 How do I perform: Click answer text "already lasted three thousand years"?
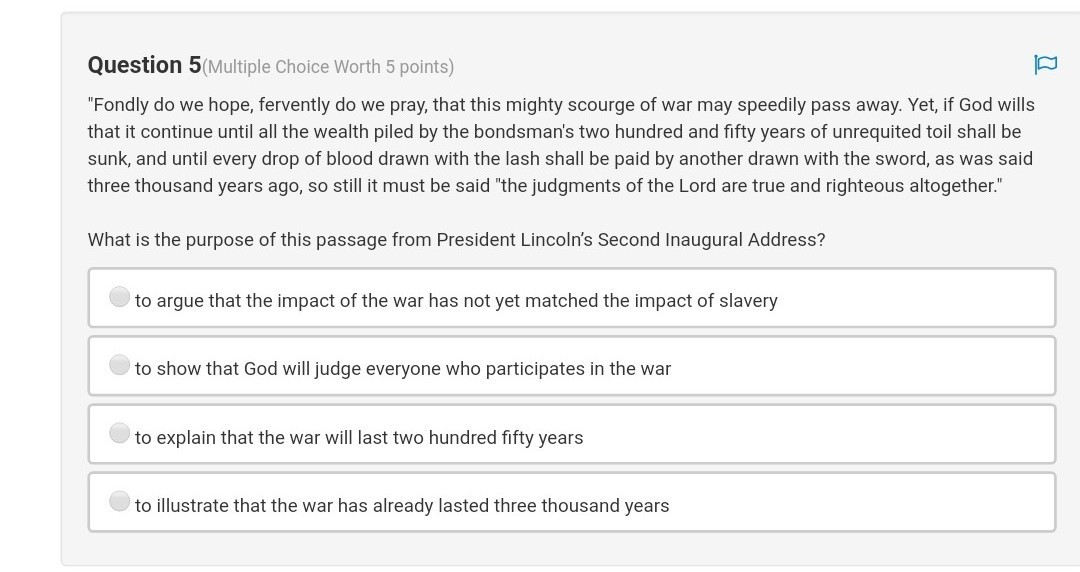click(402, 506)
